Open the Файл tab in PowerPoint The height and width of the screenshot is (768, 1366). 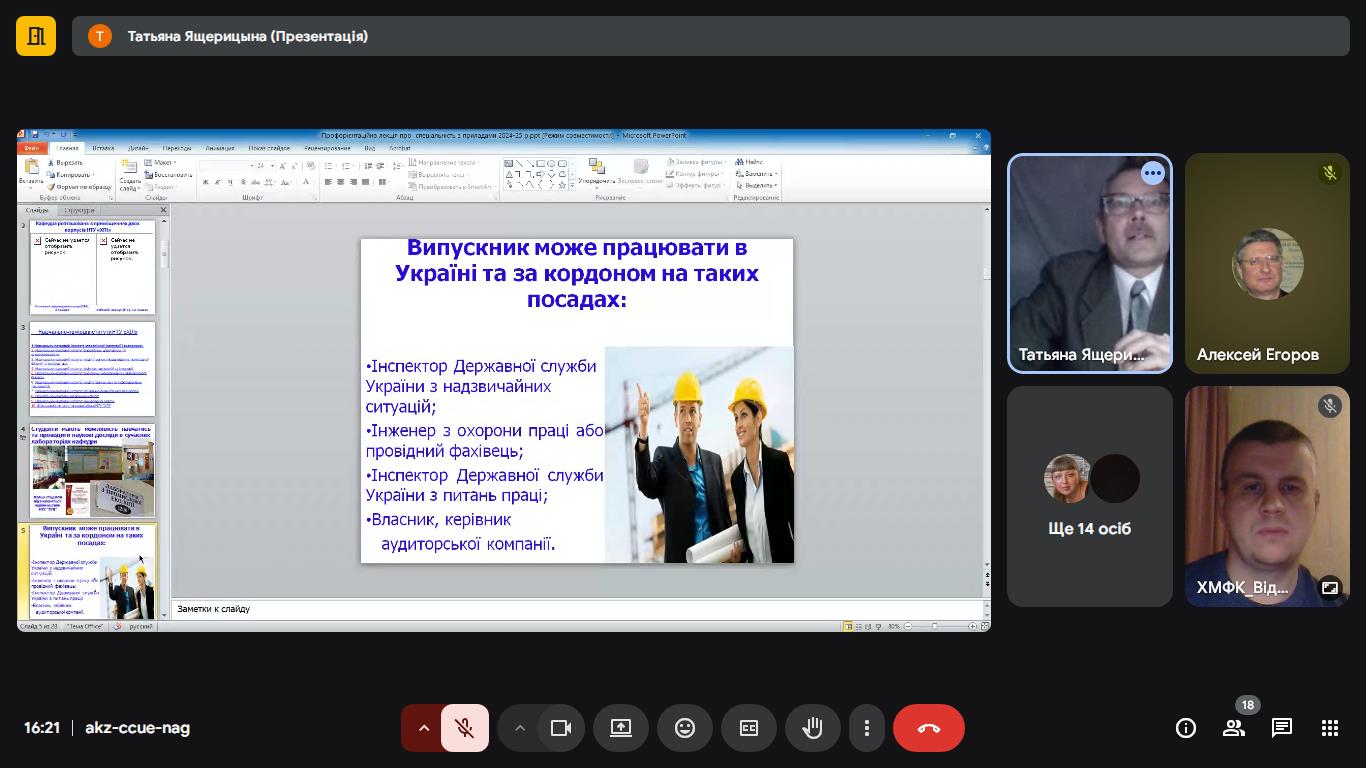point(32,148)
